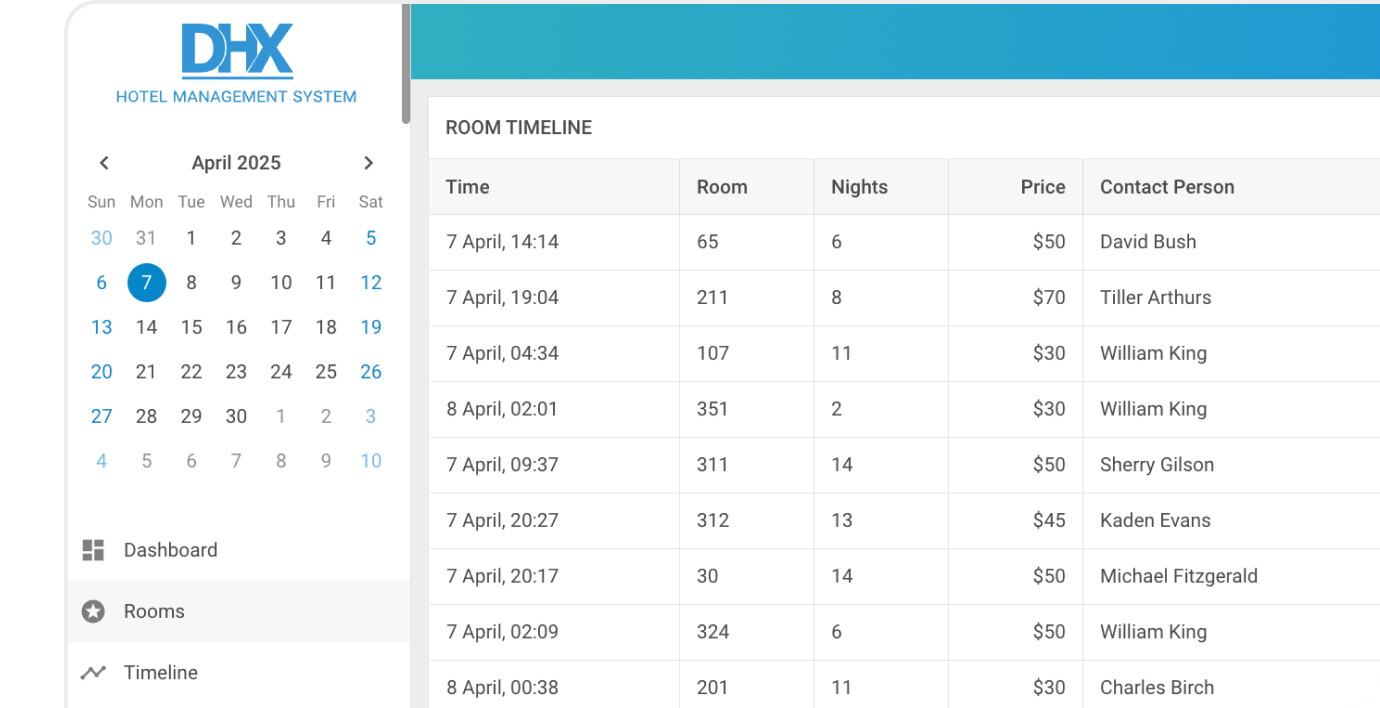Click the sidebar vertical scrollbar
This screenshot has width=1380, height=708.
point(406,64)
